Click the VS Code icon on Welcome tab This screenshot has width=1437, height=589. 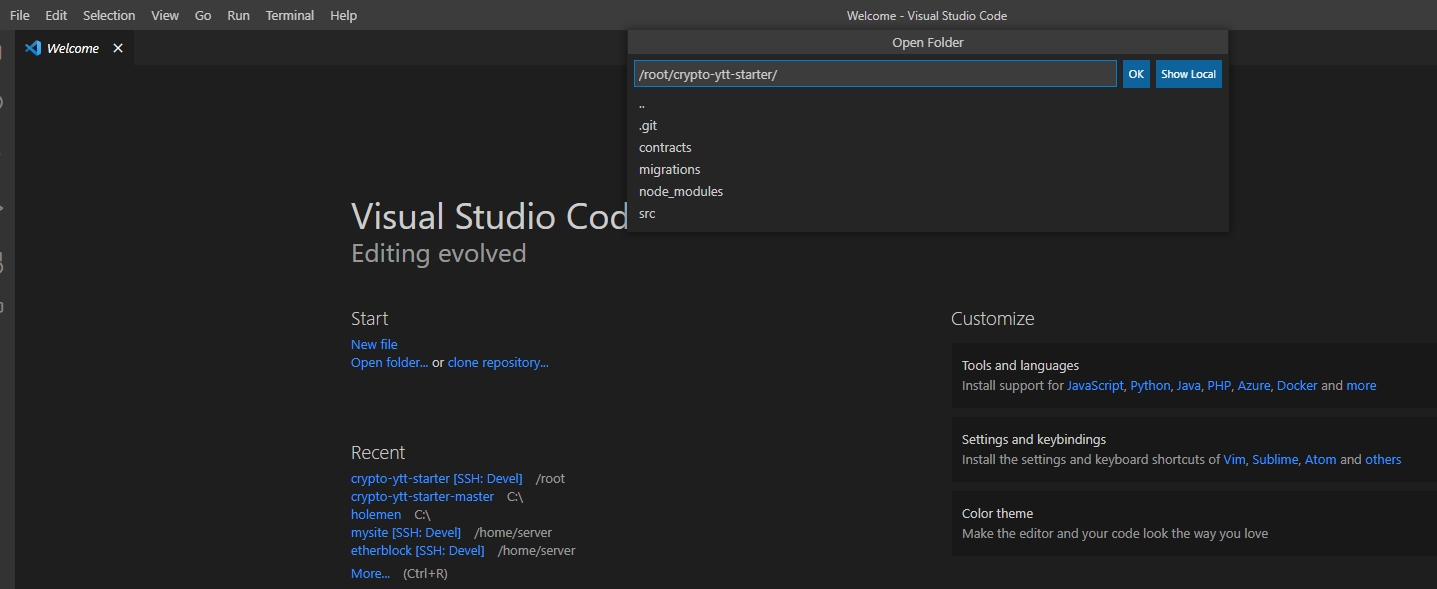32,48
